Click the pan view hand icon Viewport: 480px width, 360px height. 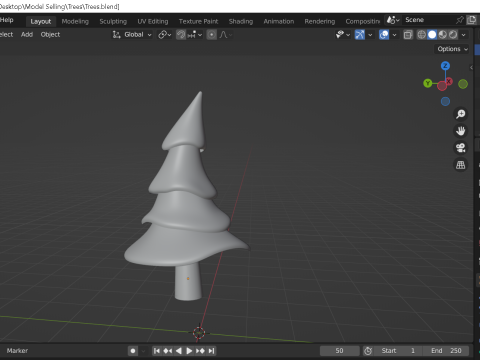461,131
